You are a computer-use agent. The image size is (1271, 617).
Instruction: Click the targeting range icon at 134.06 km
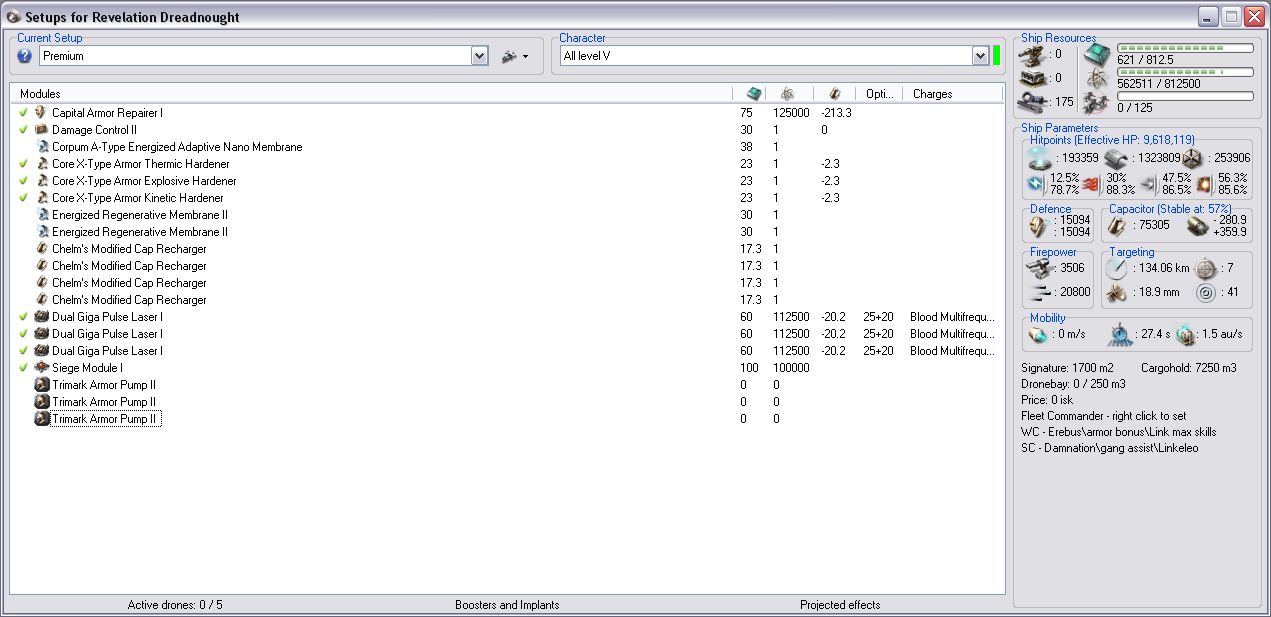[1117, 268]
